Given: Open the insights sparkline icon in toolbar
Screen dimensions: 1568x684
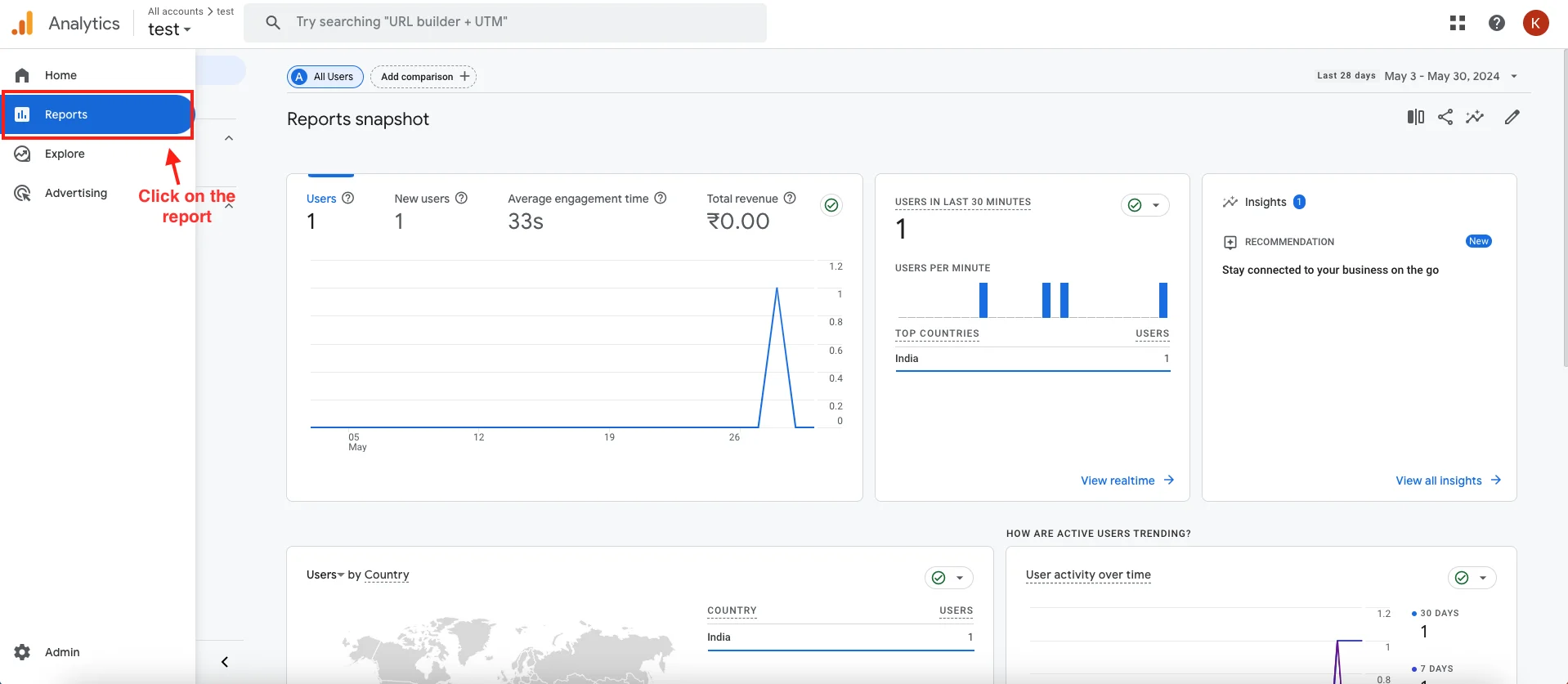Looking at the screenshot, I should pyautogui.click(x=1475, y=117).
